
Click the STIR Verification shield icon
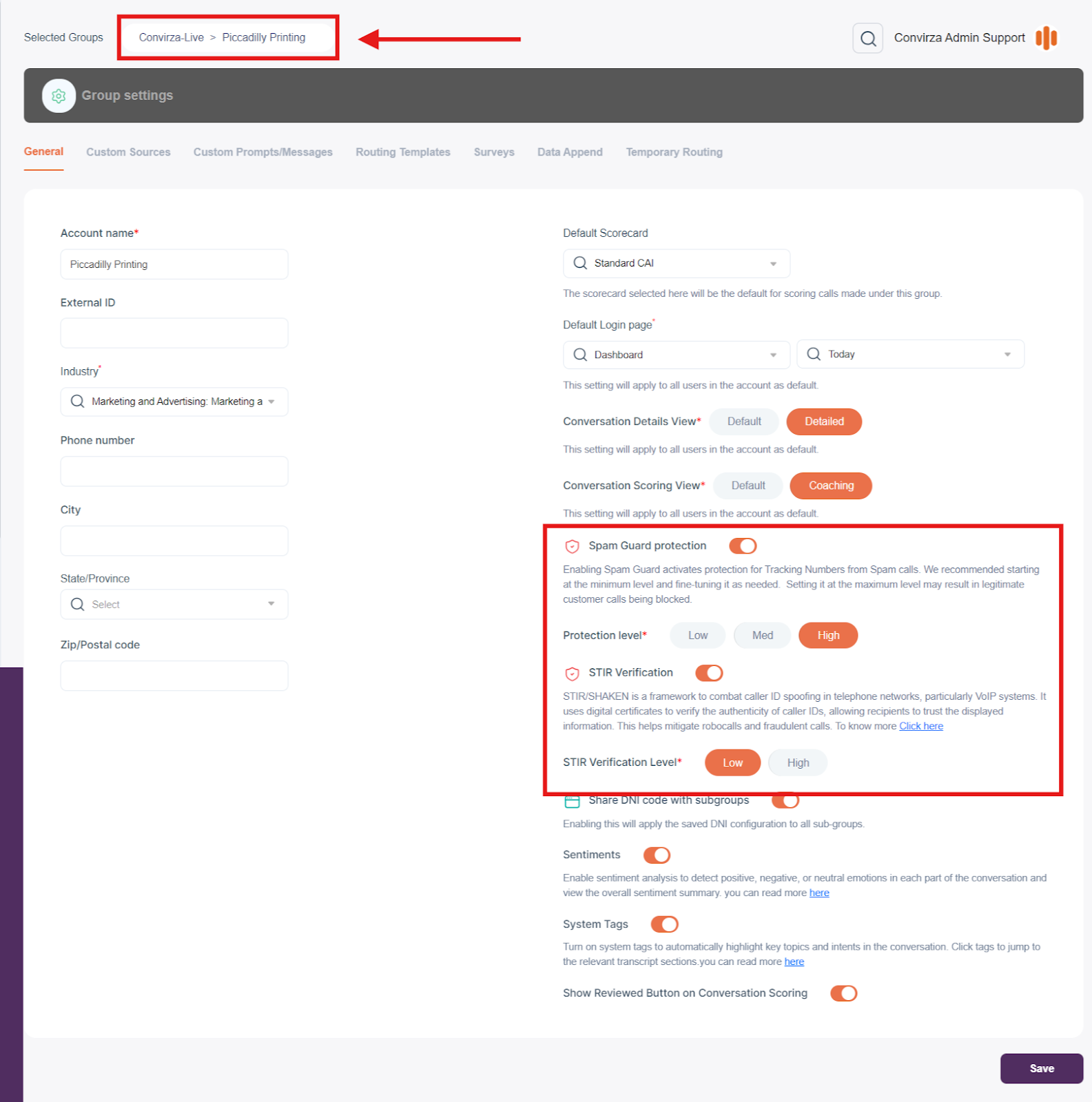coord(572,673)
